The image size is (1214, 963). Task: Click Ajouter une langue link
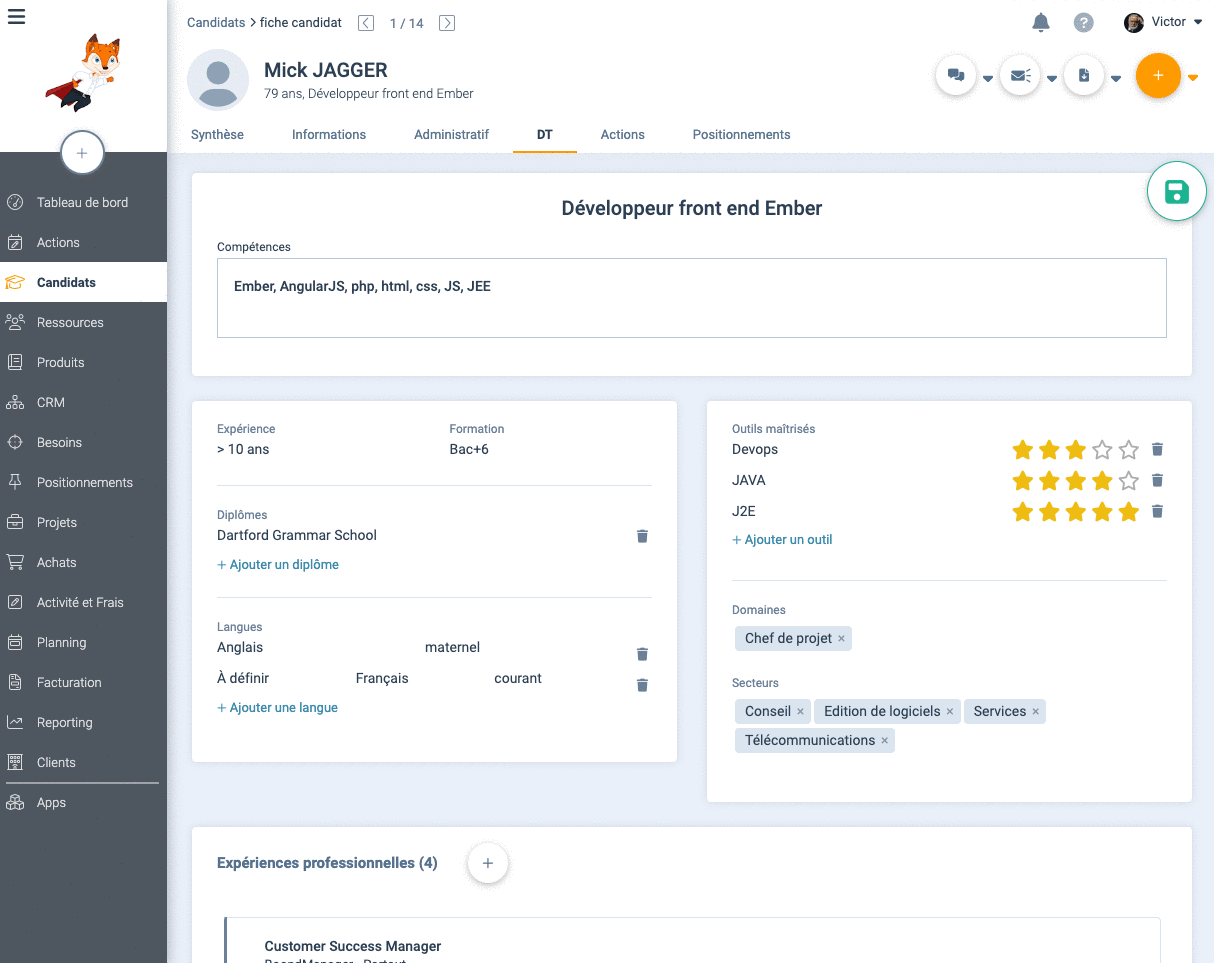277,707
